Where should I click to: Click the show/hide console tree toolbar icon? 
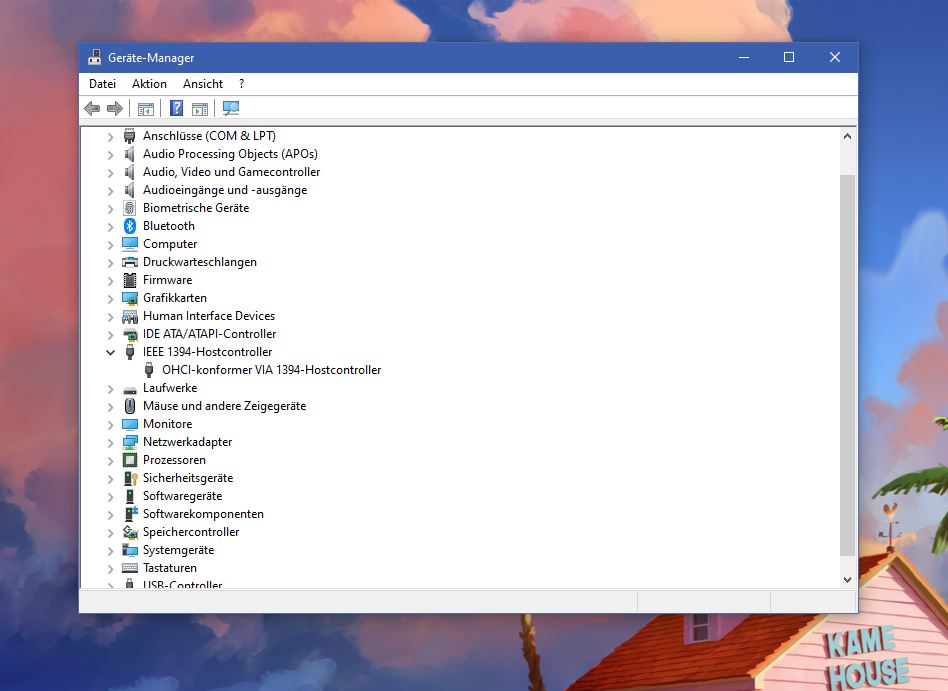pos(146,109)
